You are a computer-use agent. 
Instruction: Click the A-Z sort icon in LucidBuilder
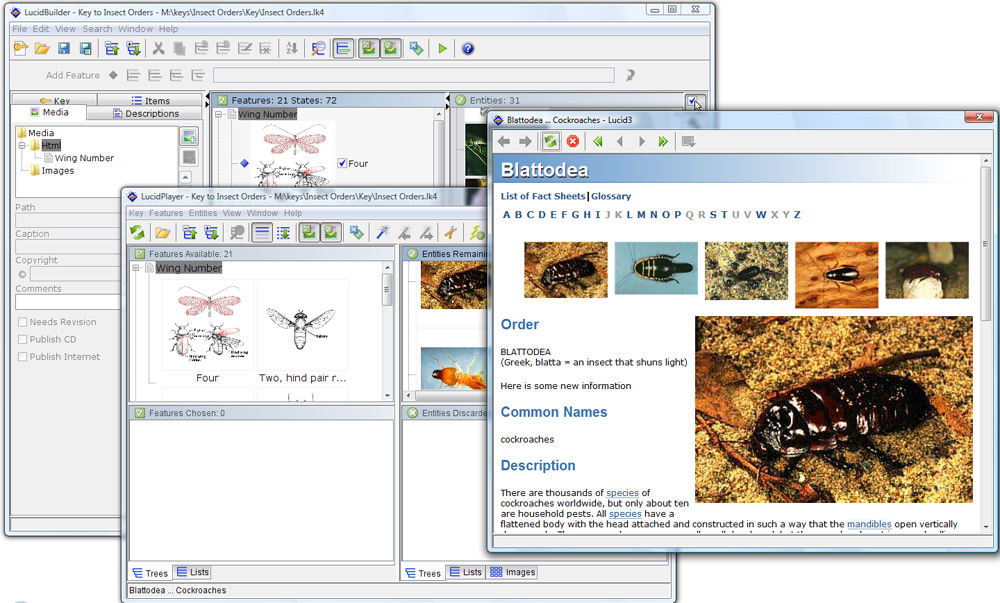coord(291,48)
